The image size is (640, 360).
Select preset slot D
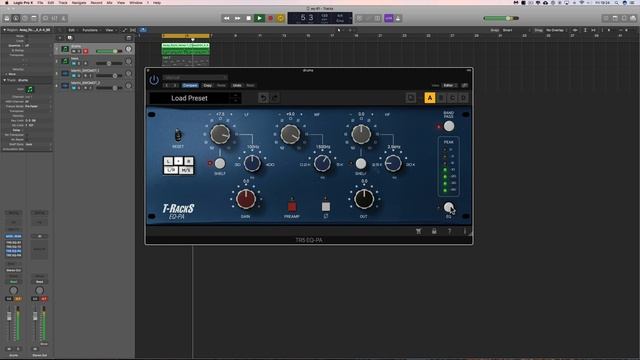click(463, 98)
